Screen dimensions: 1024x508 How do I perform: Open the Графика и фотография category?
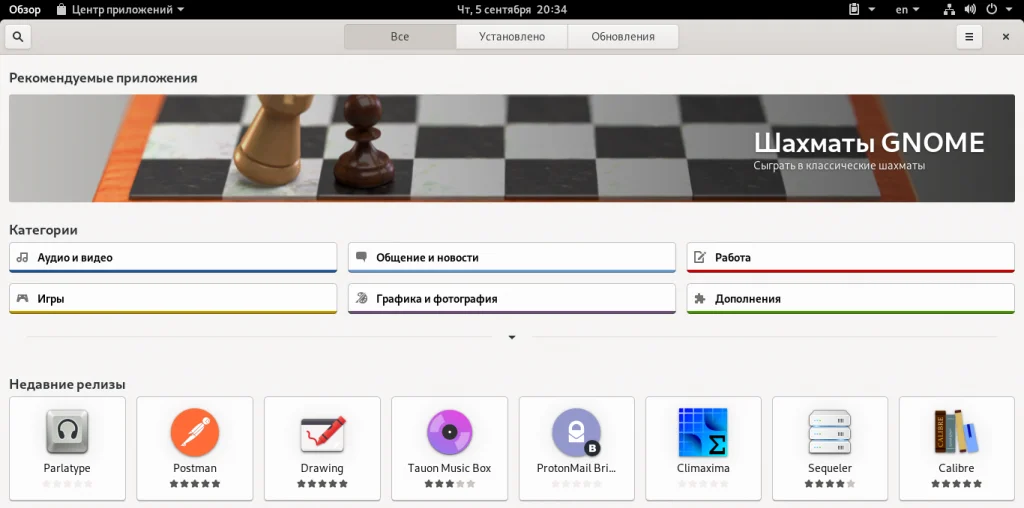[x=511, y=298]
